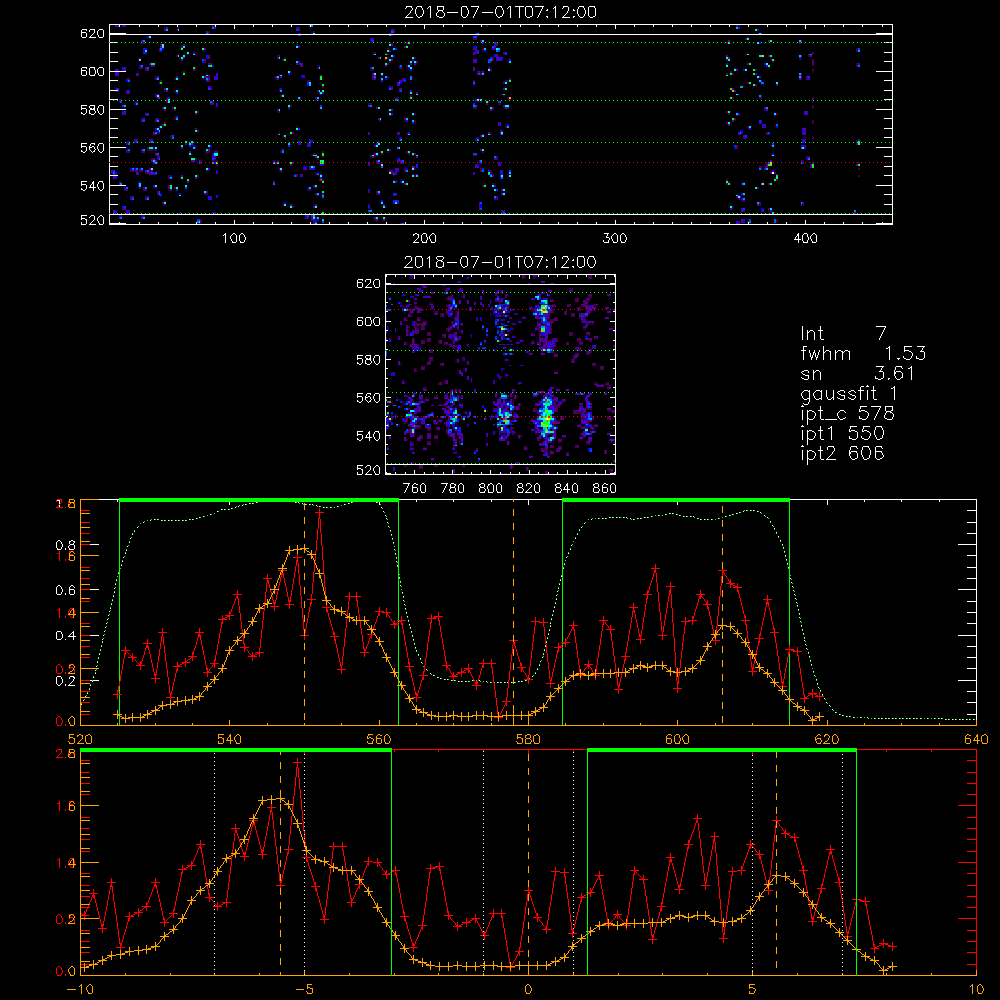This screenshot has height=1000, width=1000.
Task: Click the middle zoomed spectrogram image
Action: (x=501, y=374)
